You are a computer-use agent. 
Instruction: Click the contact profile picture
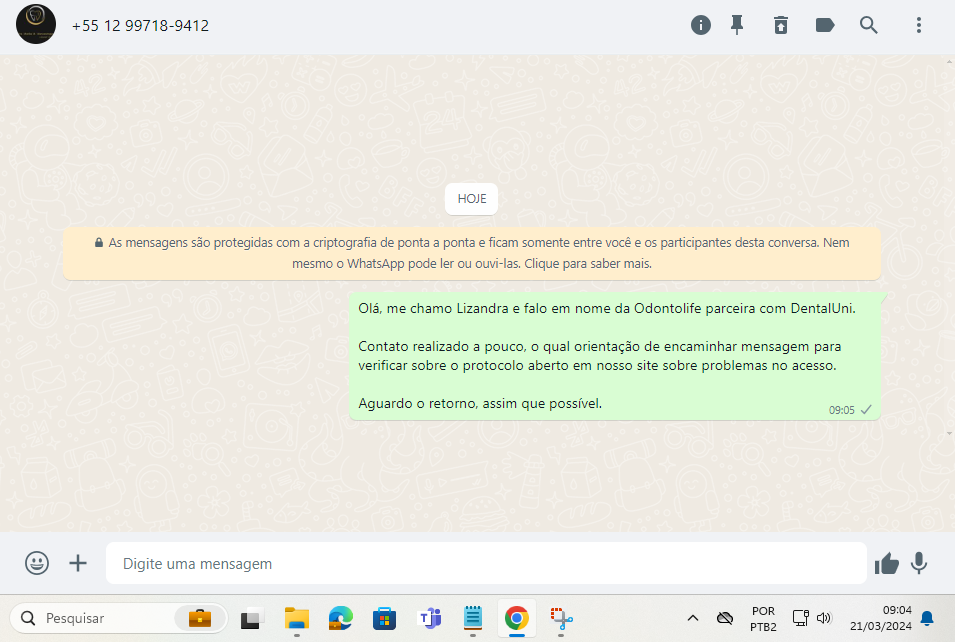pyautogui.click(x=36, y=24)
